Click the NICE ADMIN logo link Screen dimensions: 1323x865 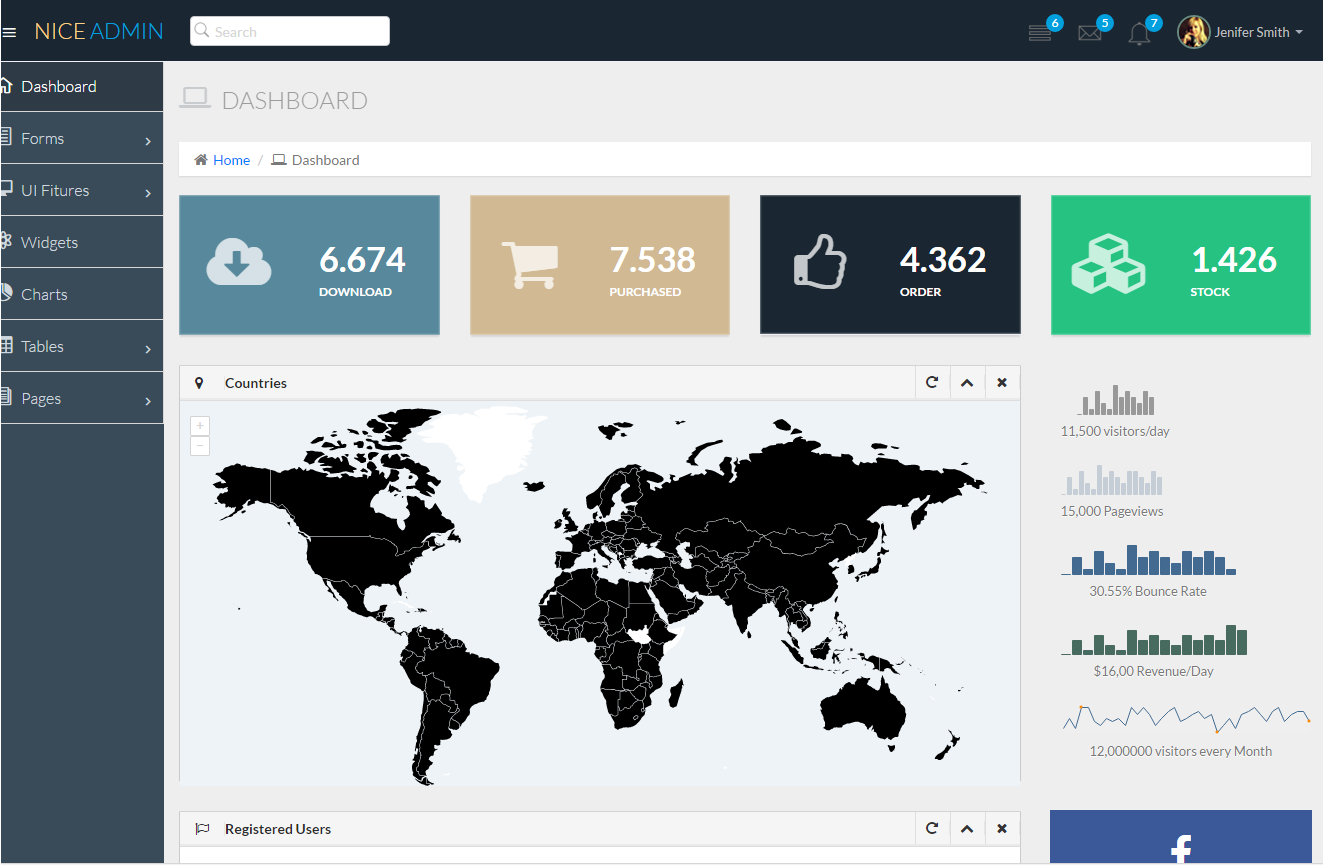tap(99, 31)
